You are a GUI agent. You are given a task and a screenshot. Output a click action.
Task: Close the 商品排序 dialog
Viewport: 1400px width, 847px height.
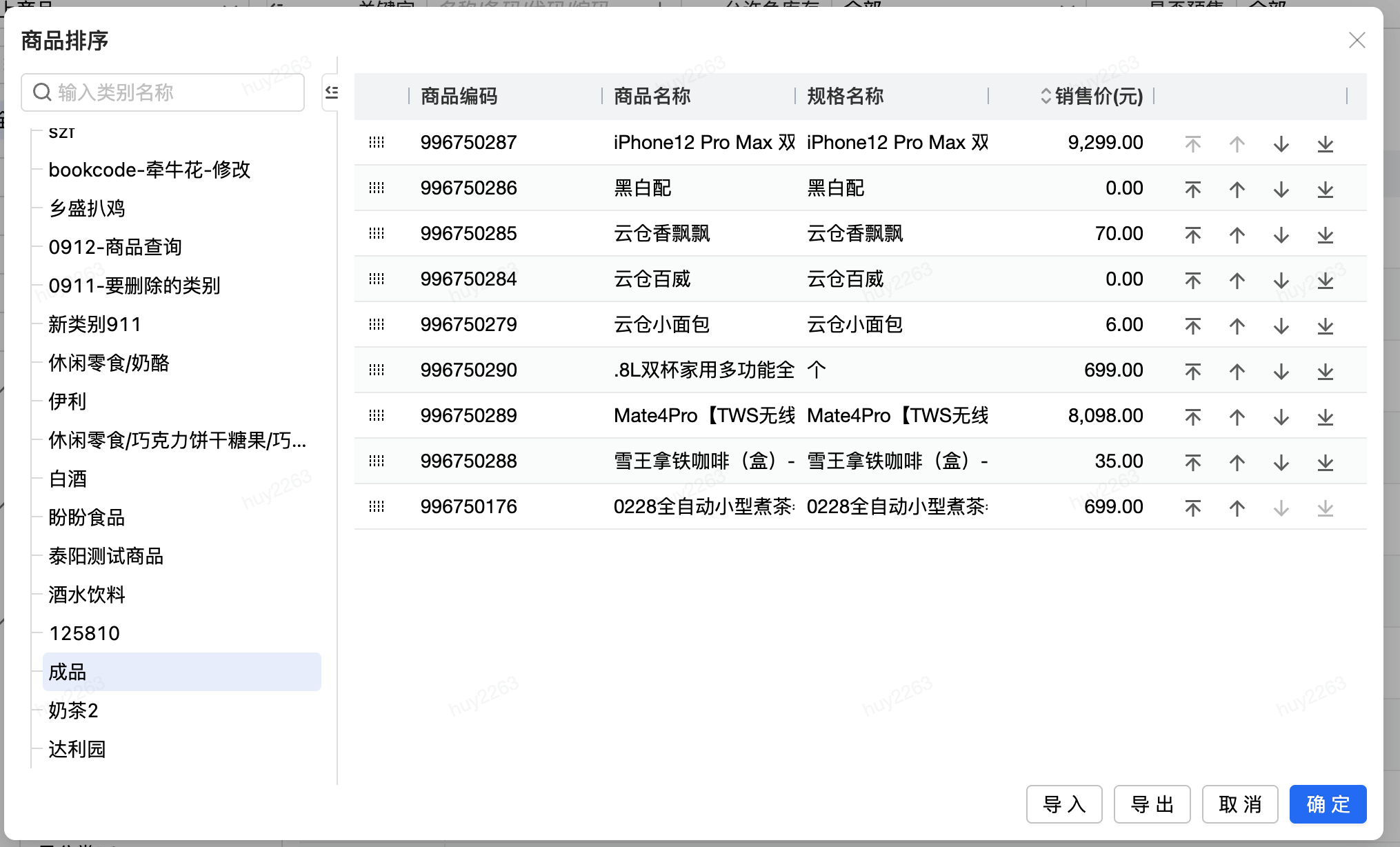click(1357, 40)
